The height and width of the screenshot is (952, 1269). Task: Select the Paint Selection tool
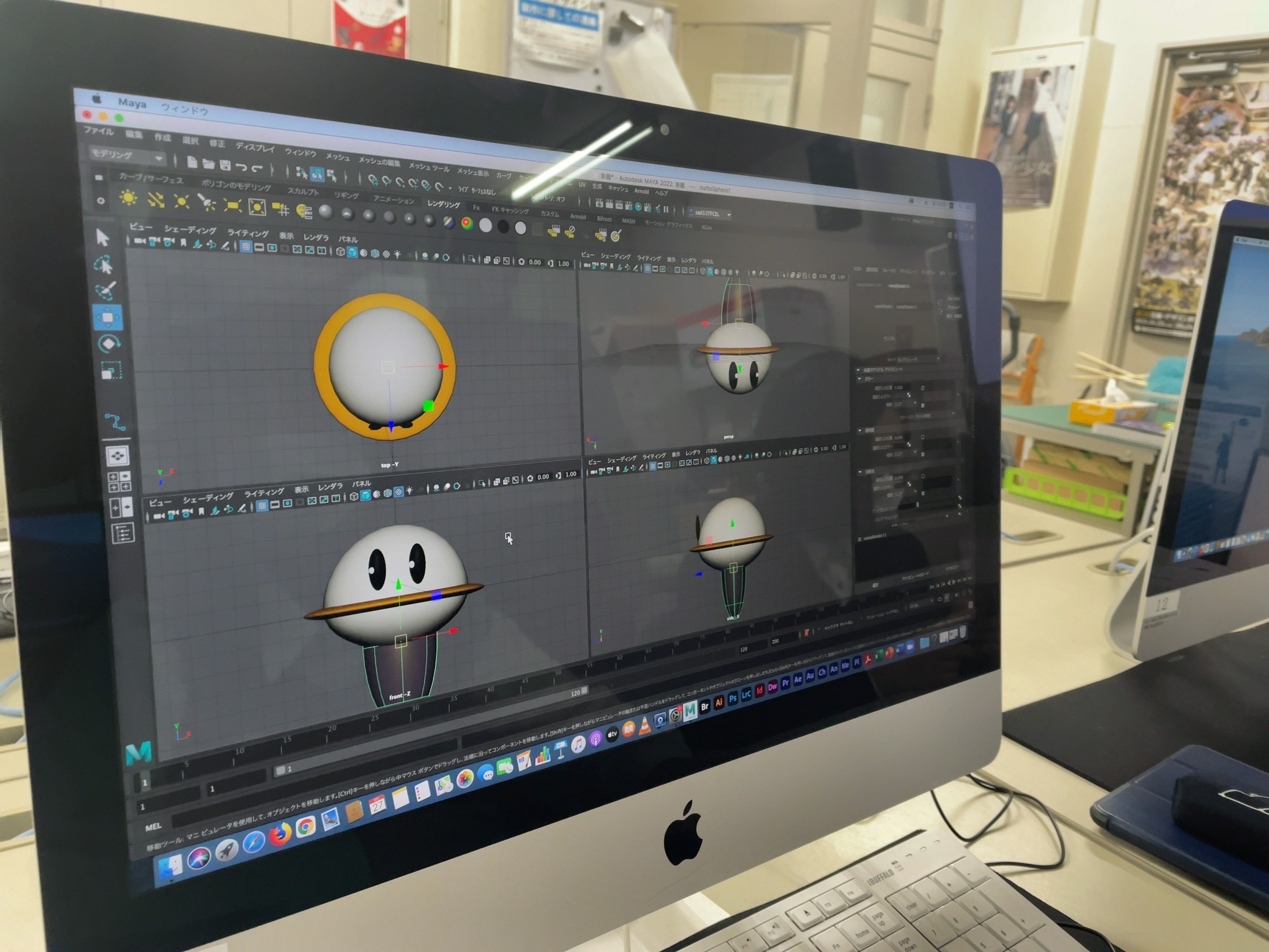[106, 291]
